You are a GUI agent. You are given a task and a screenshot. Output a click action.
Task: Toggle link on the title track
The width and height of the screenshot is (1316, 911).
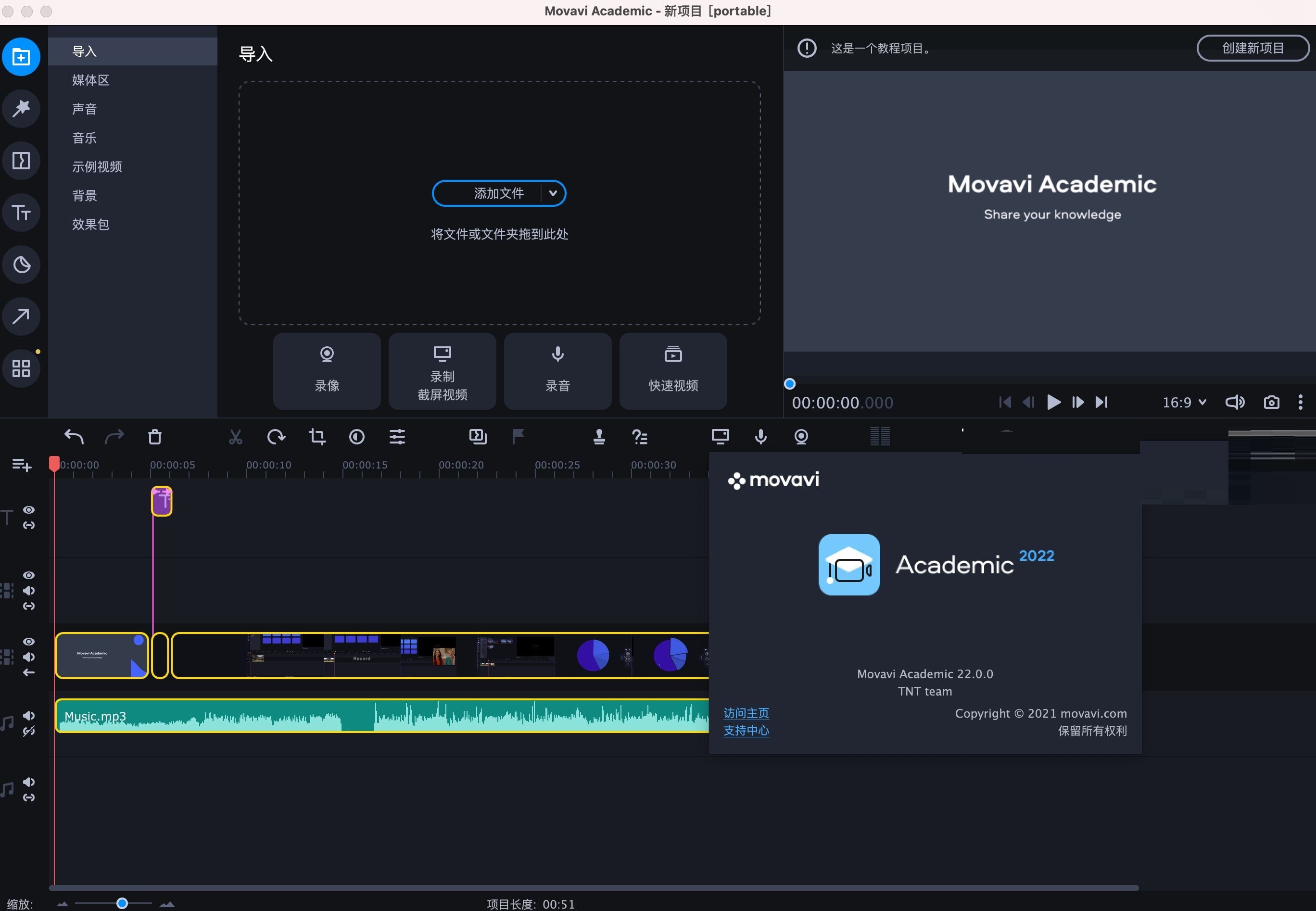(x=28, y=525)
